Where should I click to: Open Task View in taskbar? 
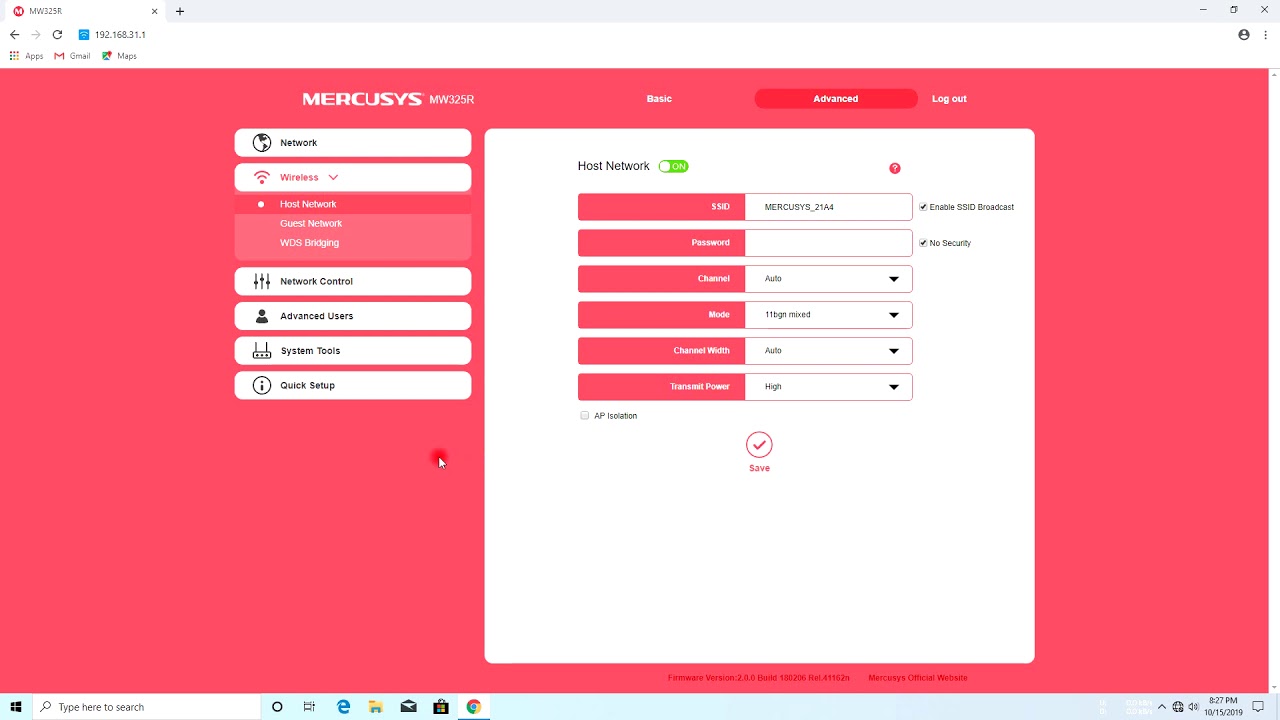point(309,707)
